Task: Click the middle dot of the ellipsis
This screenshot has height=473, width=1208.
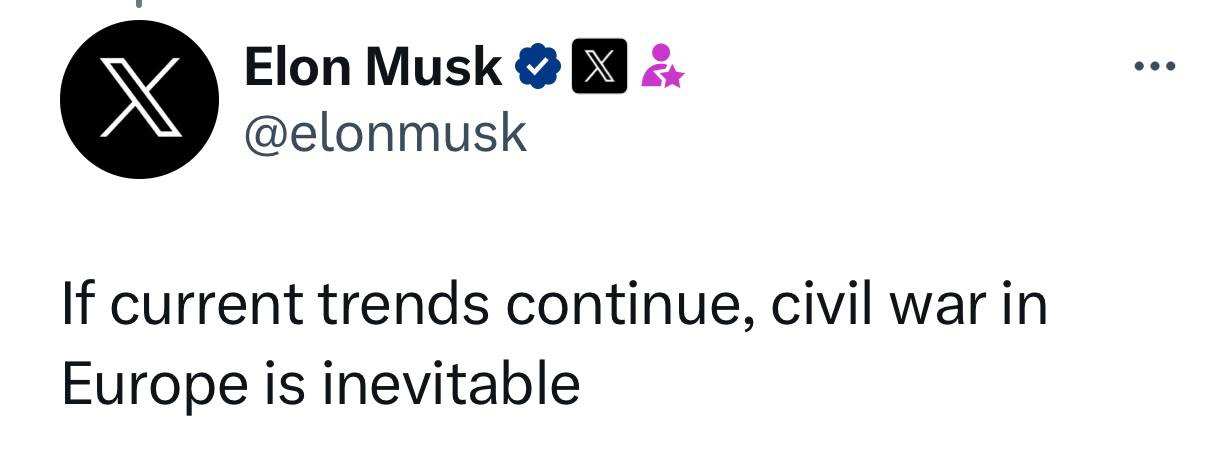Action: click(x=1155, y=67)
